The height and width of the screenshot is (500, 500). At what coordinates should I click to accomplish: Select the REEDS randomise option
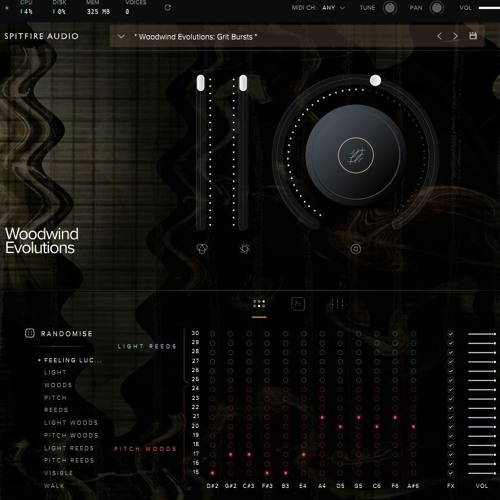56,410
